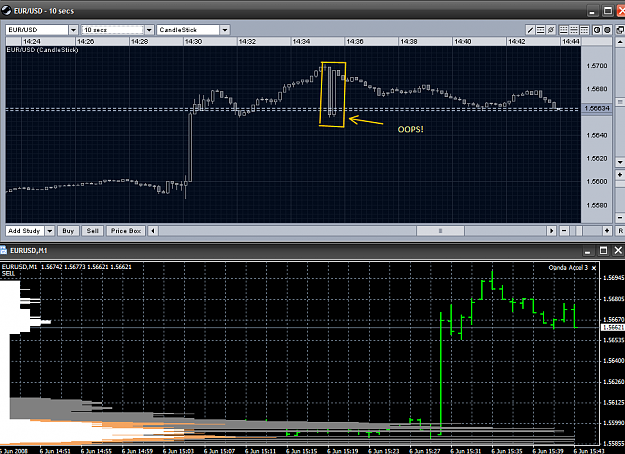Screen dimensions: 625x454
Task: Click the EUR/USD window title bar logo
Action: (x=6, y=11)
